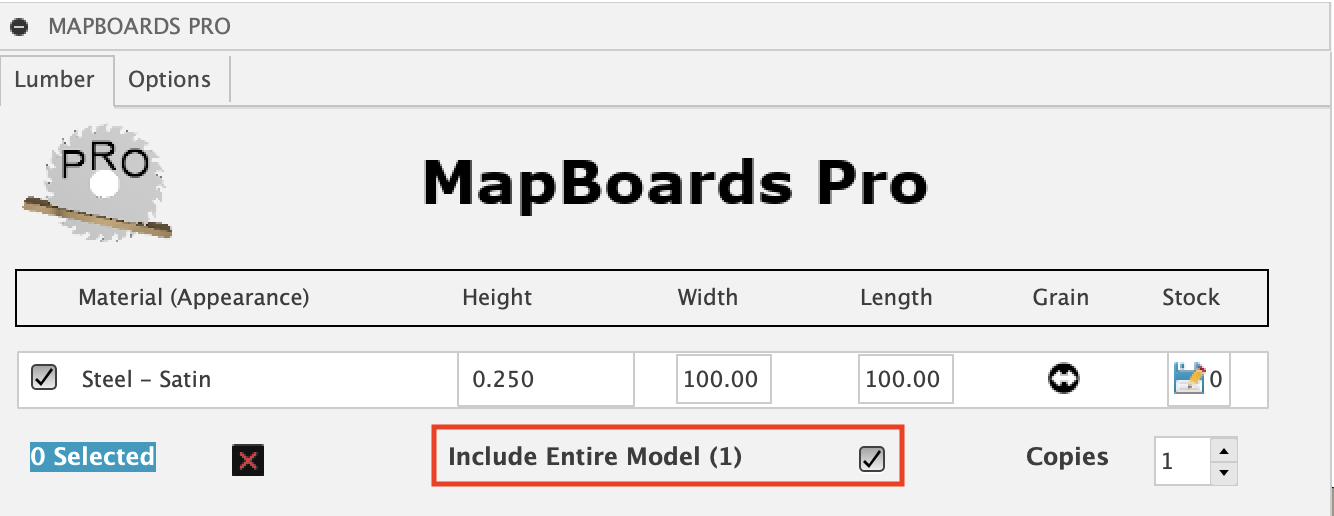The image size is (1334, 516).
Task: Click the Grain column header
Action: [1060, 297]
